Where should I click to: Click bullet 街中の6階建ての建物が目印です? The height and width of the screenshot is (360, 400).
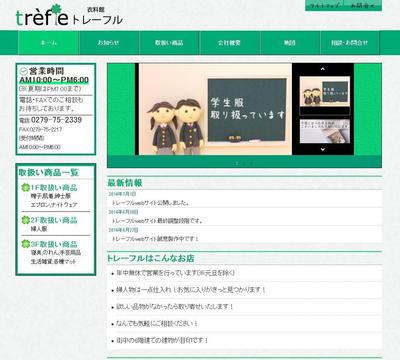162,340
